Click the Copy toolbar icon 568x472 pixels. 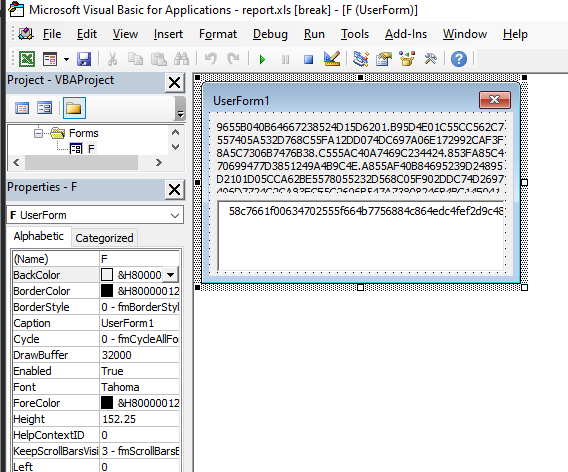pyautogui.click(x=135, y=59)
